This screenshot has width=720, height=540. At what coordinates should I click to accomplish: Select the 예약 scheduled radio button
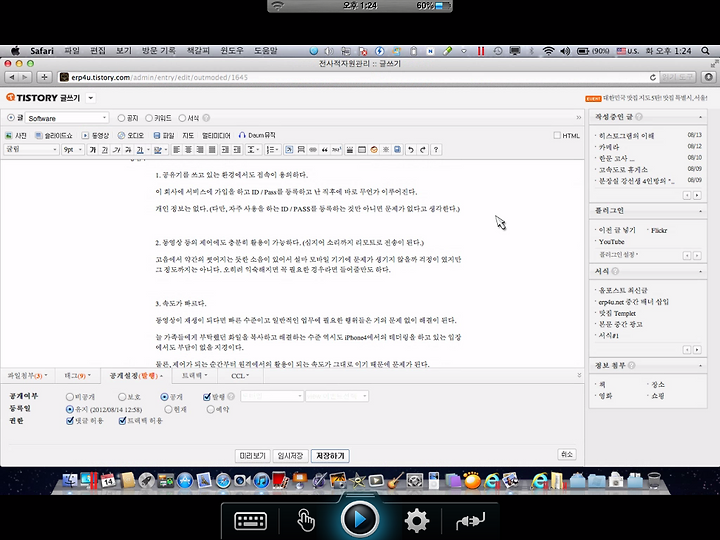[x=210, y=409]
